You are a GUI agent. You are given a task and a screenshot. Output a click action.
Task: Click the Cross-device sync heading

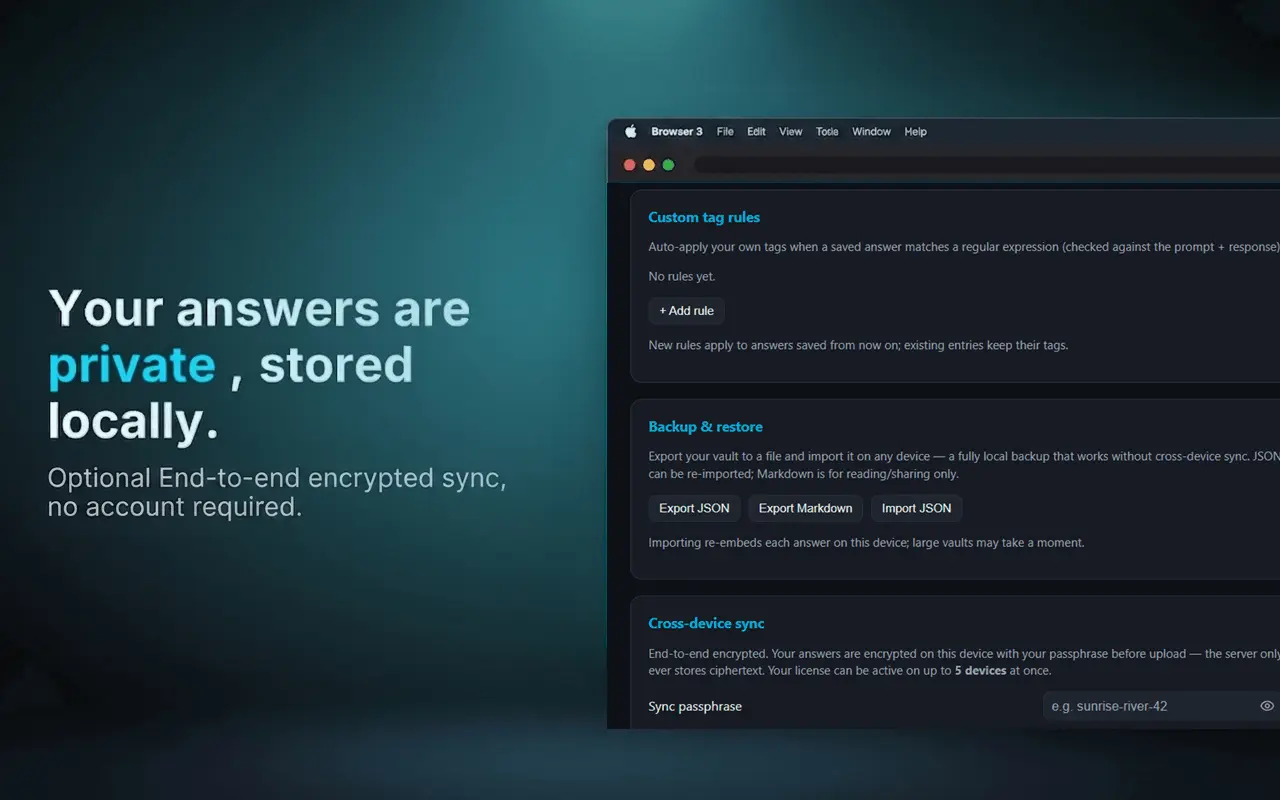tap(706, 623)
